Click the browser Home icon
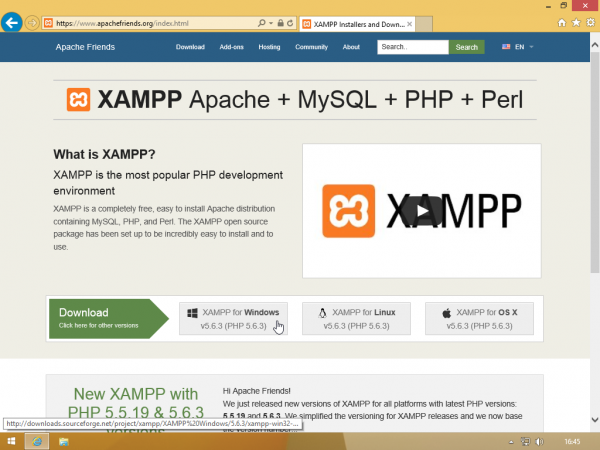600x450 pixels. click(x=561, y=23)
